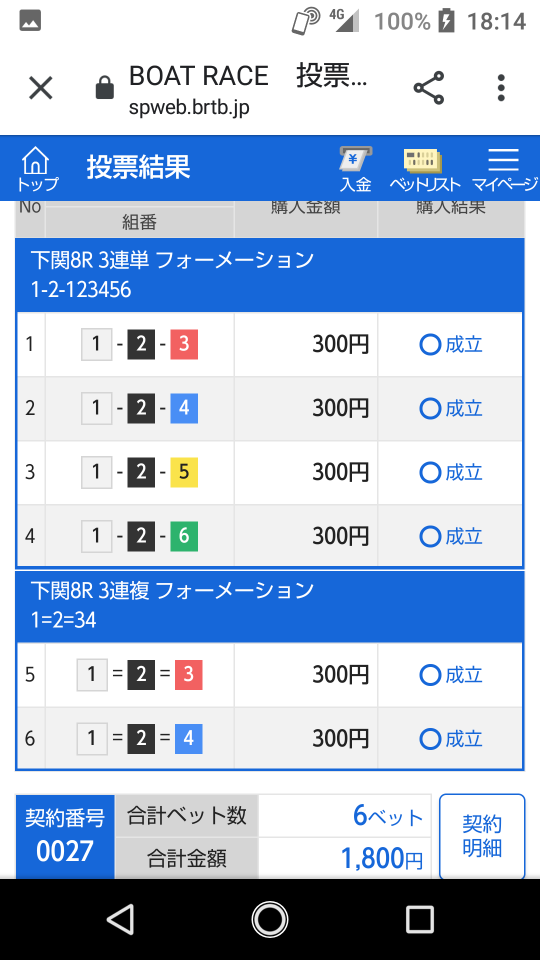
Task: Close the browser tab with X
Action: coord(41,88)
